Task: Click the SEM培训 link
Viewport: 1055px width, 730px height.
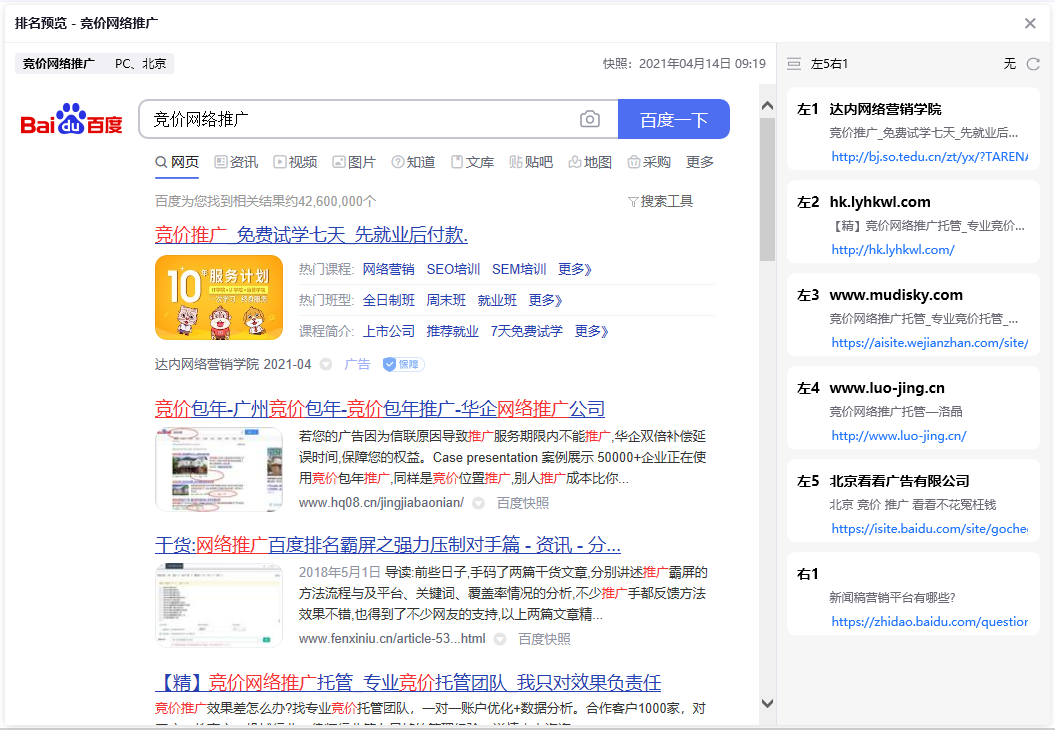Action: [519, 269]
